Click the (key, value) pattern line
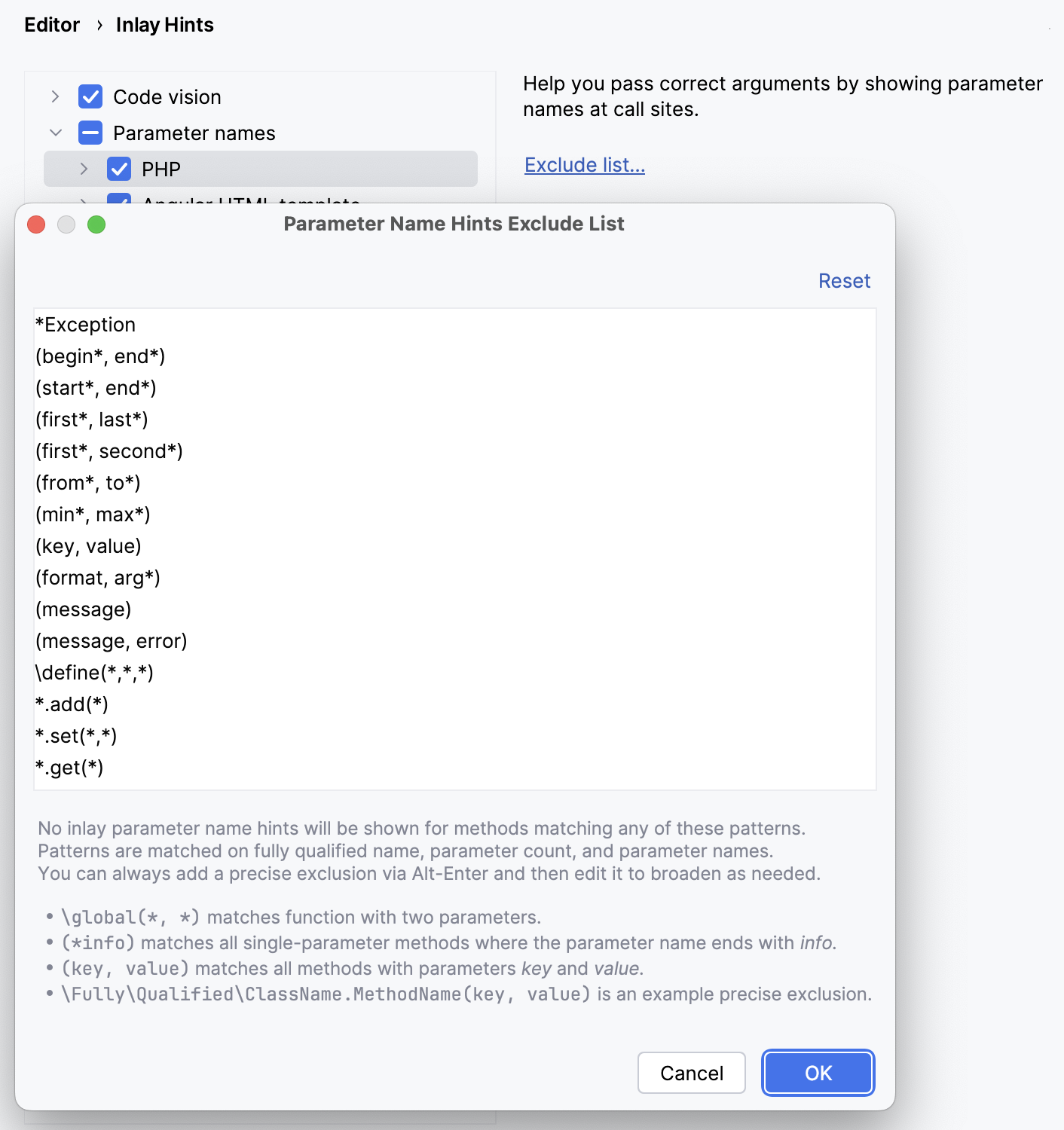This screenshot has height=1130, width=1064. pyautogui.click(x=88, y=545)
